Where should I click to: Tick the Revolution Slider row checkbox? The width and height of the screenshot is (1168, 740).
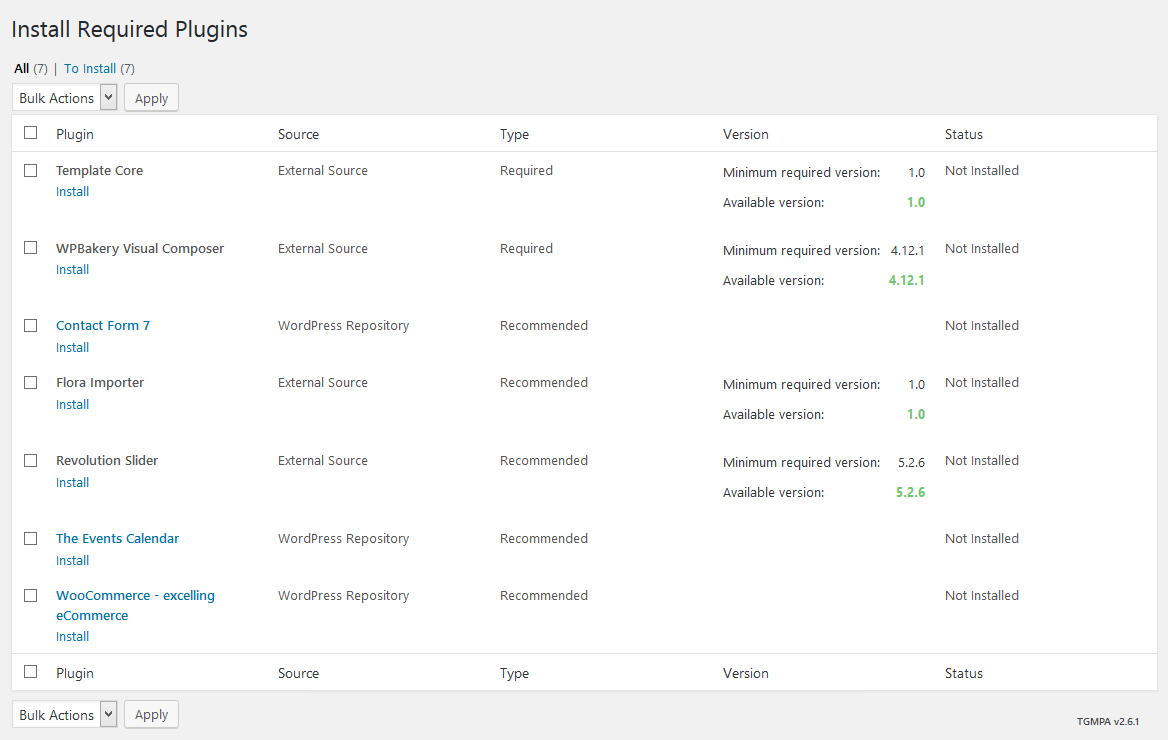point(31,461)
